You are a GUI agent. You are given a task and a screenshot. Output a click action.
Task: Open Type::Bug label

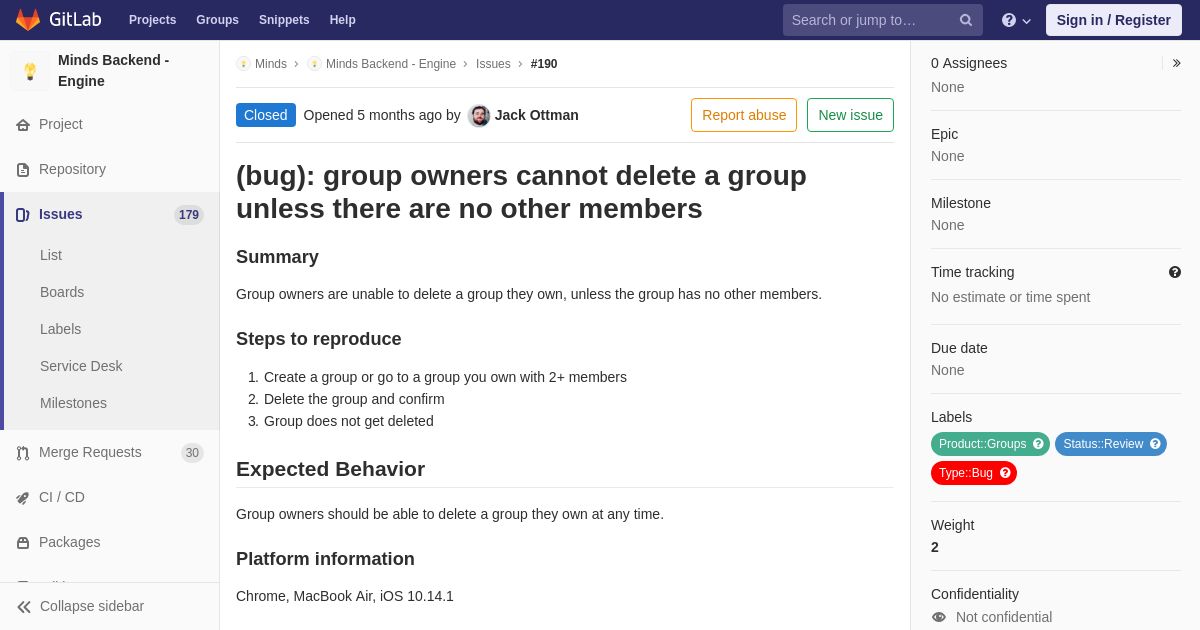coord(965,473)
